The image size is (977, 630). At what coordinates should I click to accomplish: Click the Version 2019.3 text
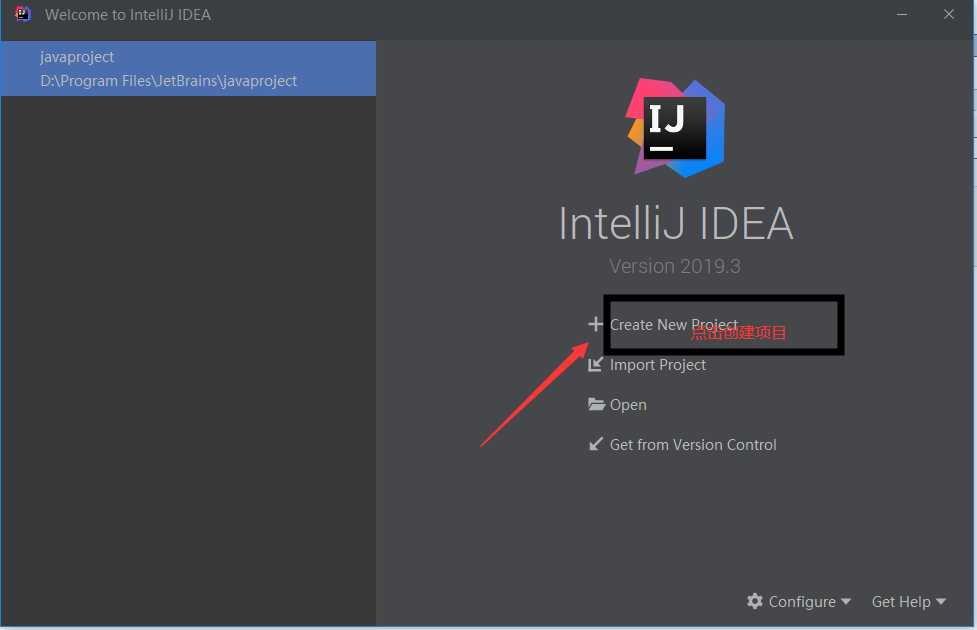click(x=675, y=266)
